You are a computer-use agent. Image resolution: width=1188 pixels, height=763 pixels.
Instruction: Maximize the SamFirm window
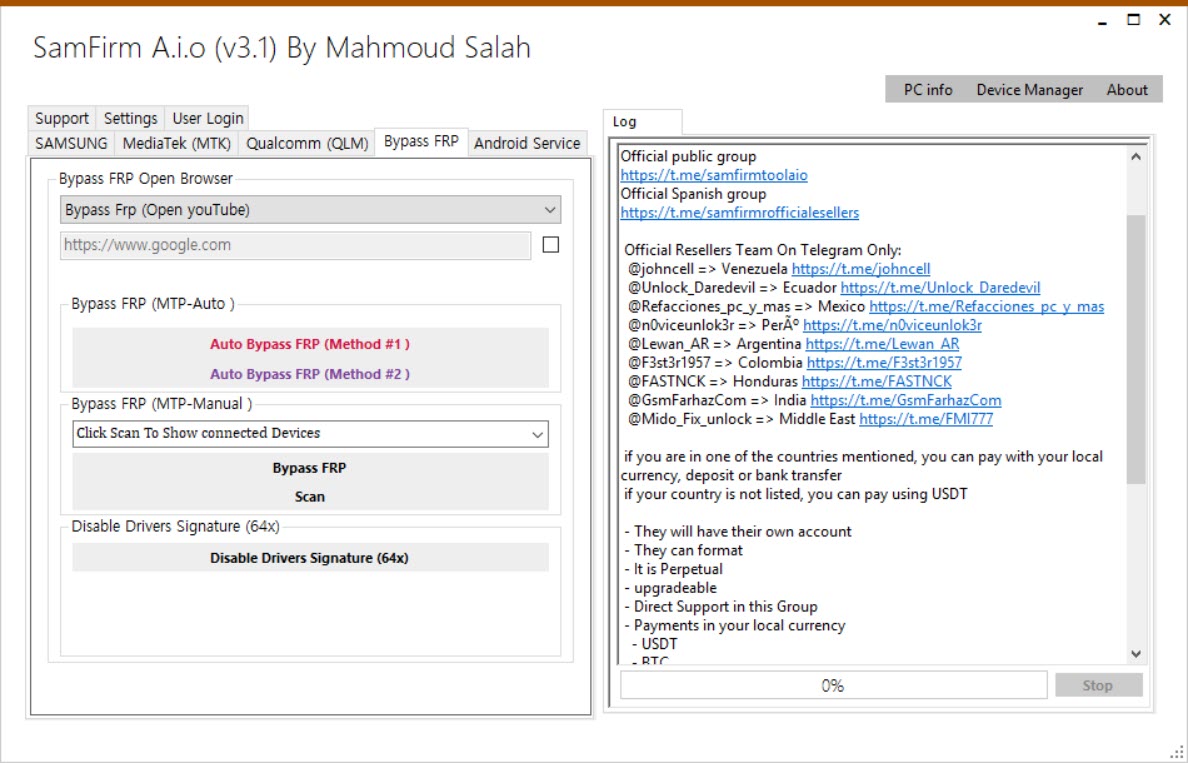click(1133, 20)
